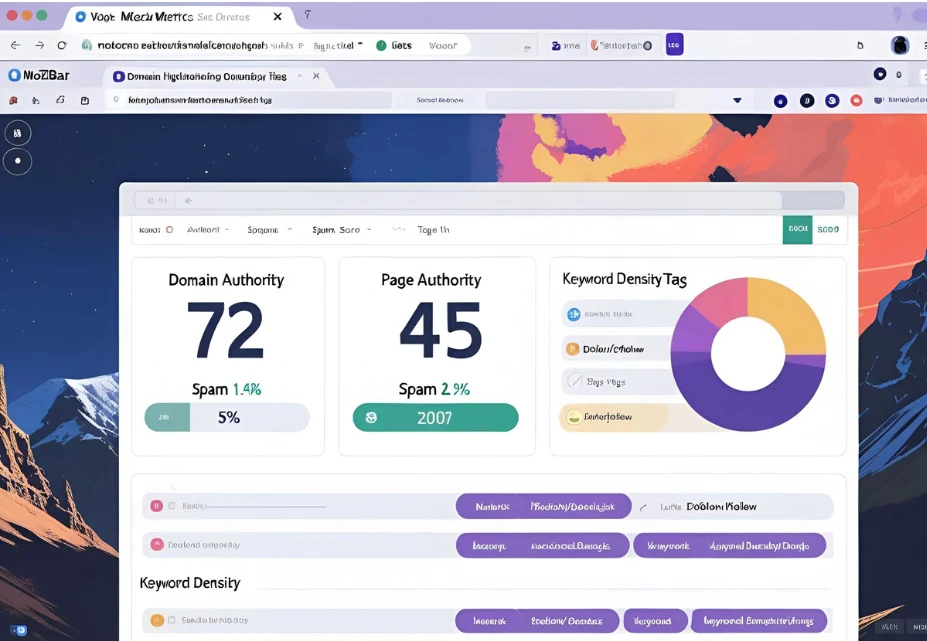Click the orange-red circle icon in MozBar toolbar
This screenshot has width=927, height=641.
[x=856, y=101]
